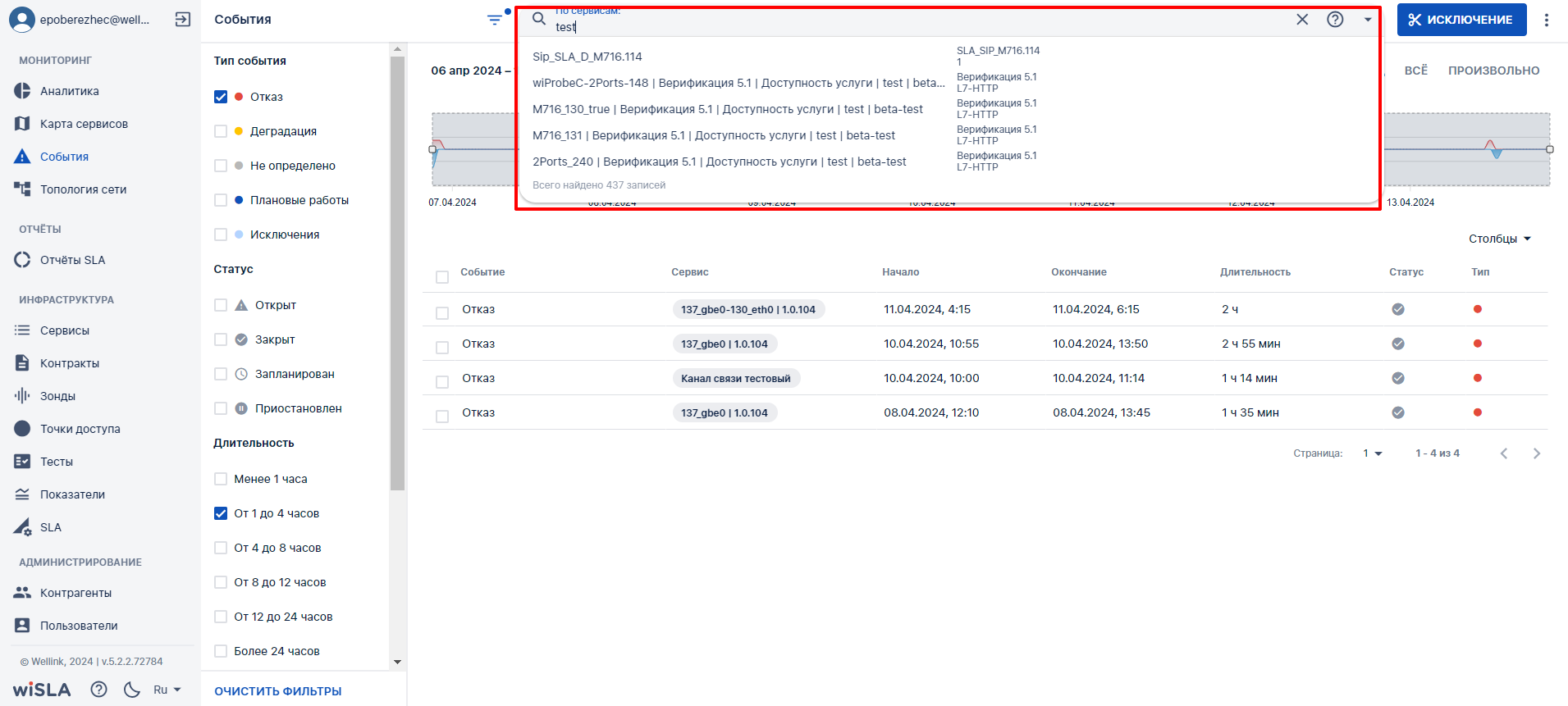Check Плановые работы filter
This screenshot has height=706, width=1568.
tap(221, 200)
